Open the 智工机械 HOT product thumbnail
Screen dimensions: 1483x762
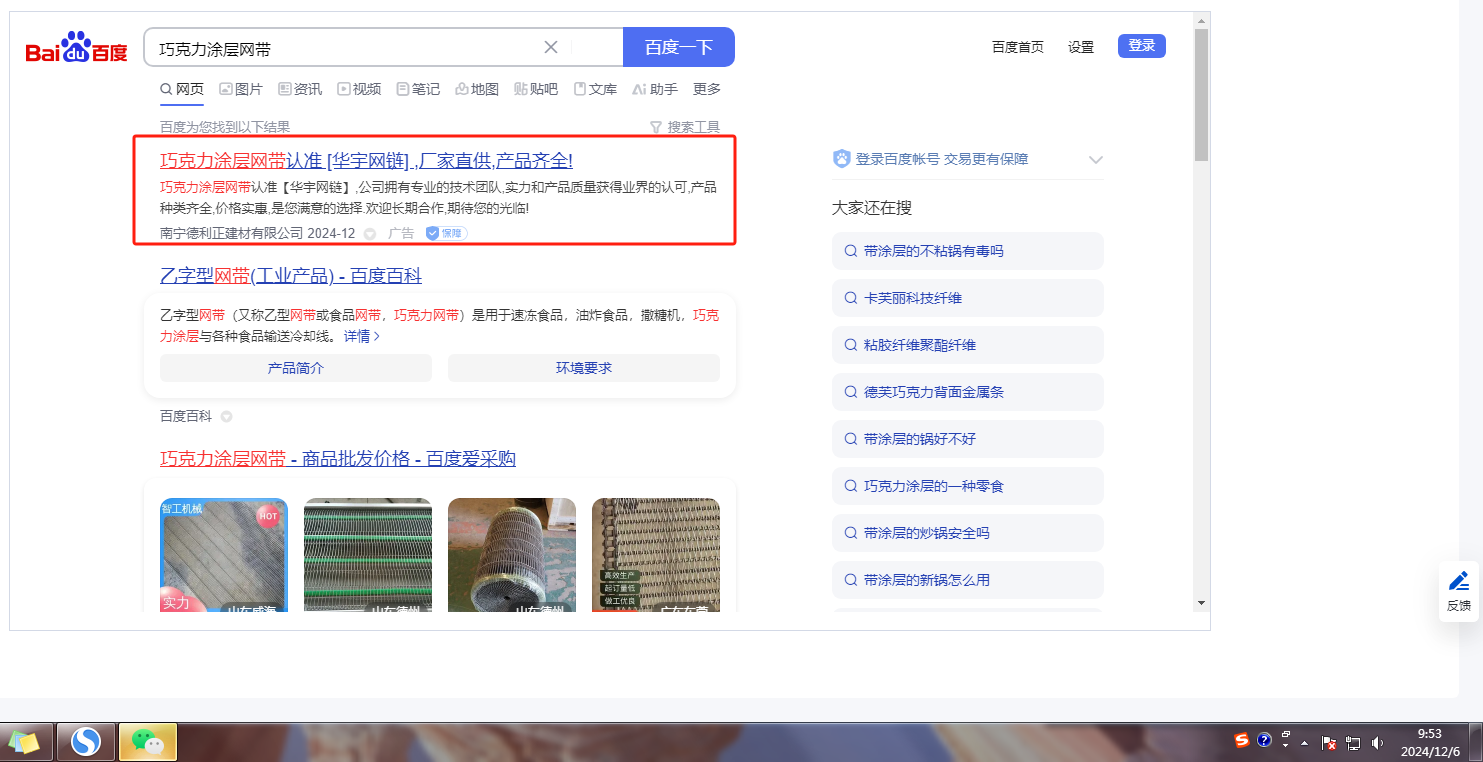point(224,555)
